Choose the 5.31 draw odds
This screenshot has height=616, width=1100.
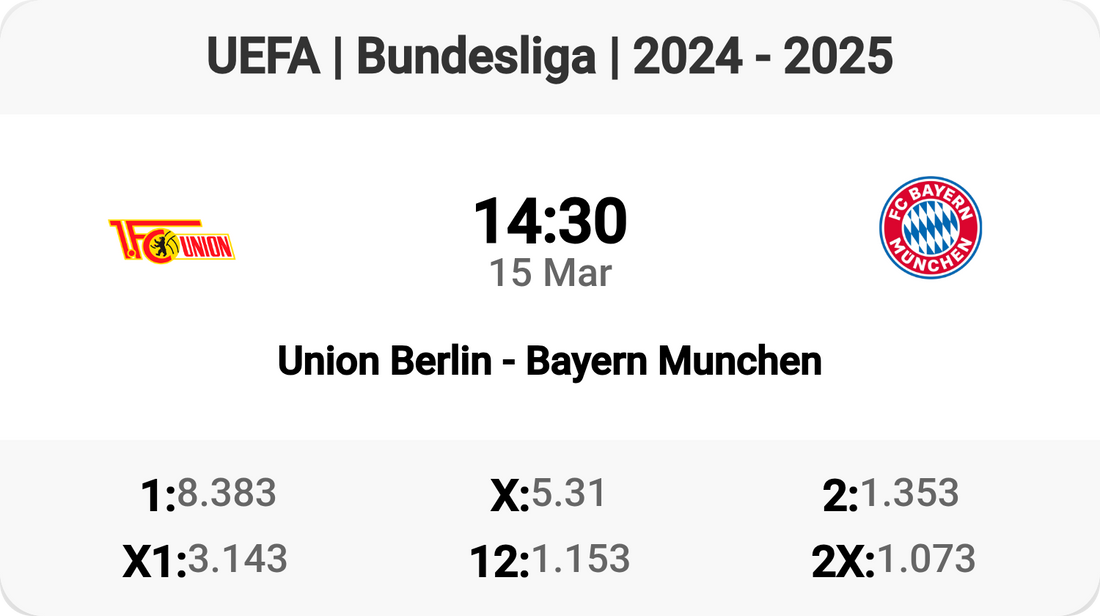click(x=568, y=493)
